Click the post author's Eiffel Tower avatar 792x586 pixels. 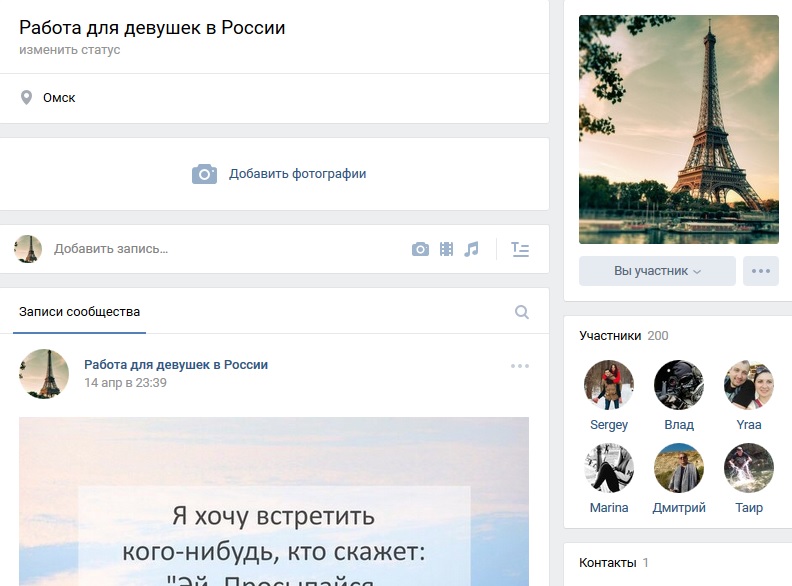click(44, 374)
